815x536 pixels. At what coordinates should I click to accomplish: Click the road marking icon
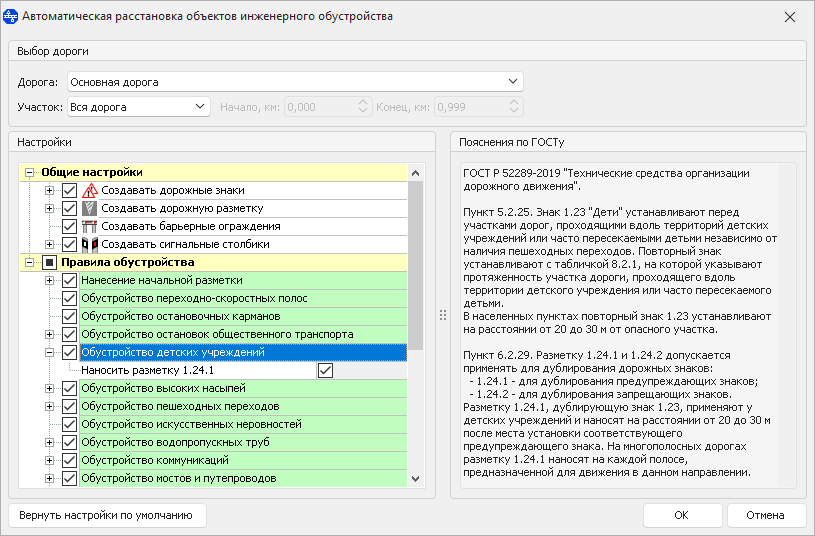click(x=89, y=208)
